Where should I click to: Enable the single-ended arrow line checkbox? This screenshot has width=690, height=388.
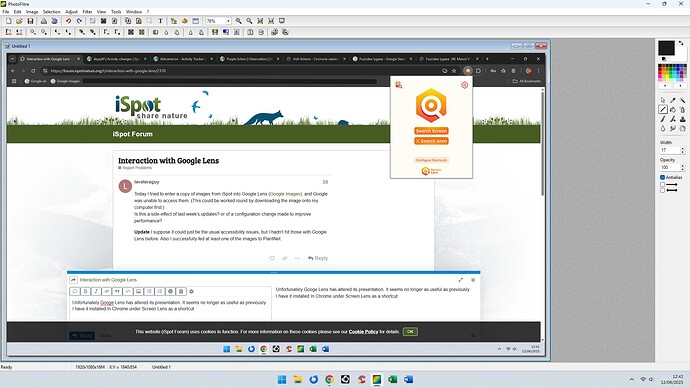[662, 184]
